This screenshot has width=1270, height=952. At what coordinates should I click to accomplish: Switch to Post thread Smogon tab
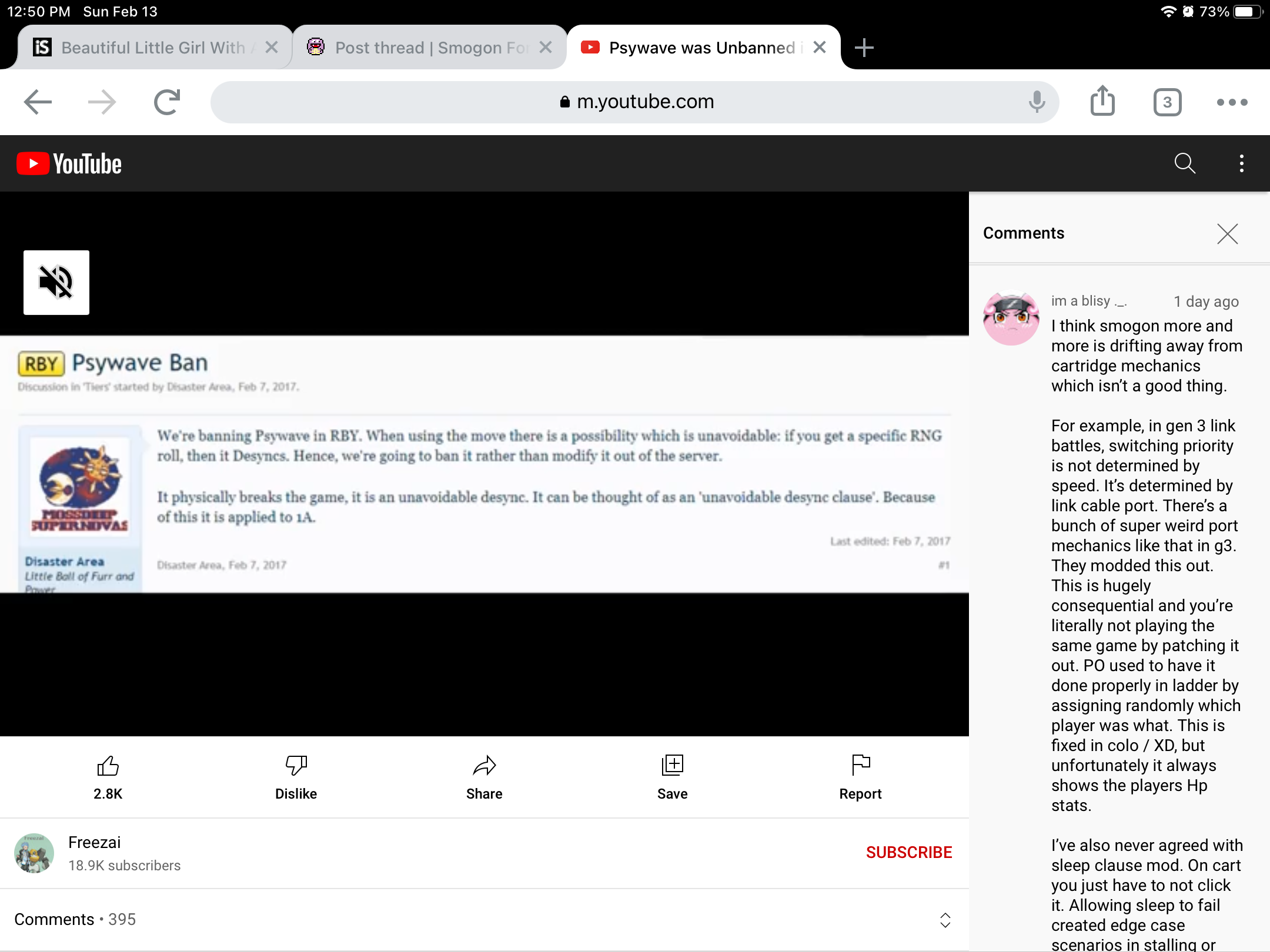pos(429,47)
